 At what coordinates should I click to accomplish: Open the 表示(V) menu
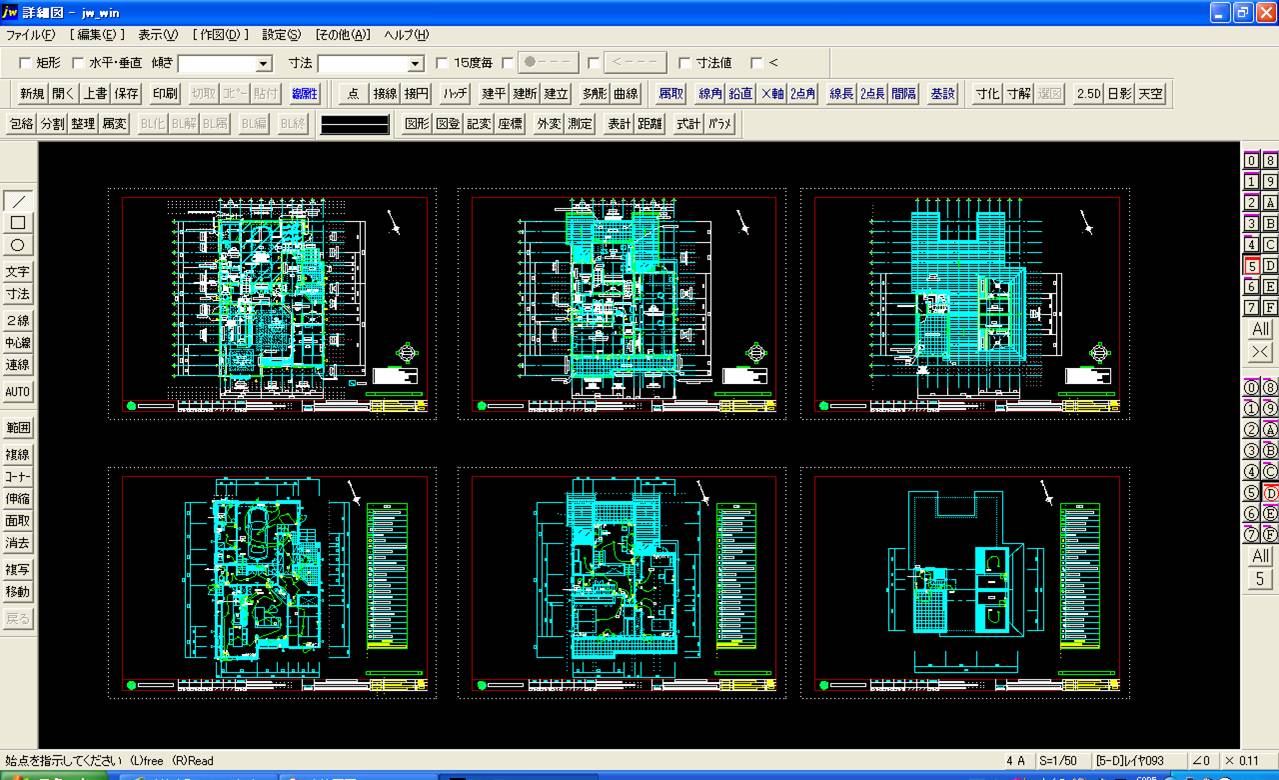coord(158,35)
